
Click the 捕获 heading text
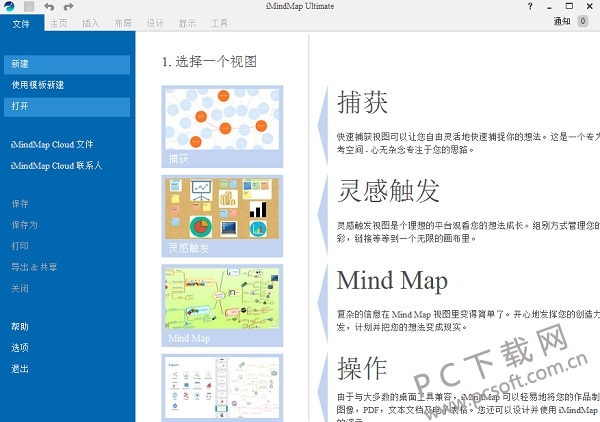pyautogui.click(x=363, y=102)
